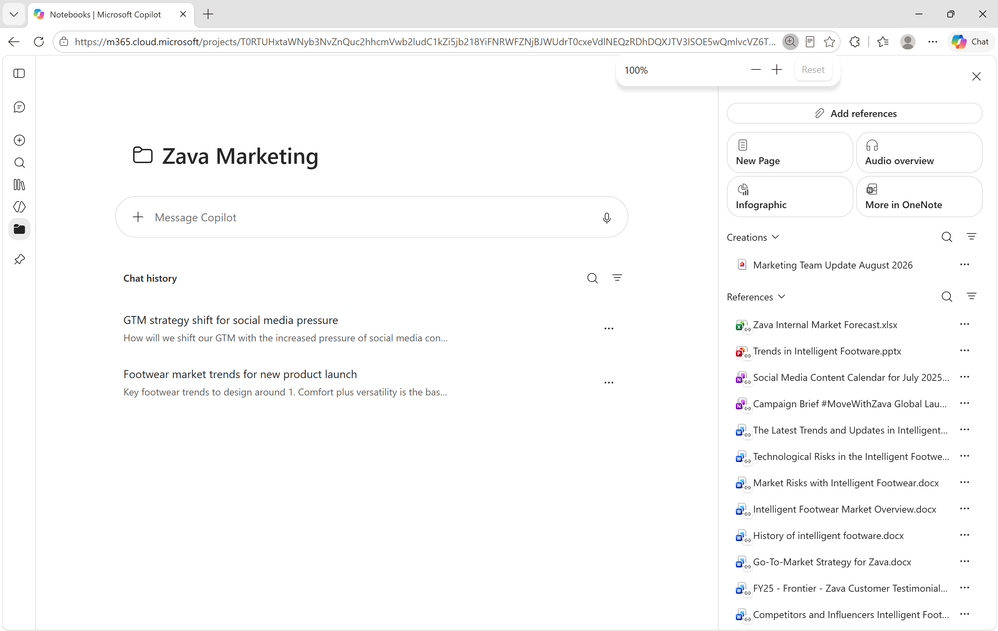
Task: Increase zoom with plus button
Action: (777, 70)
